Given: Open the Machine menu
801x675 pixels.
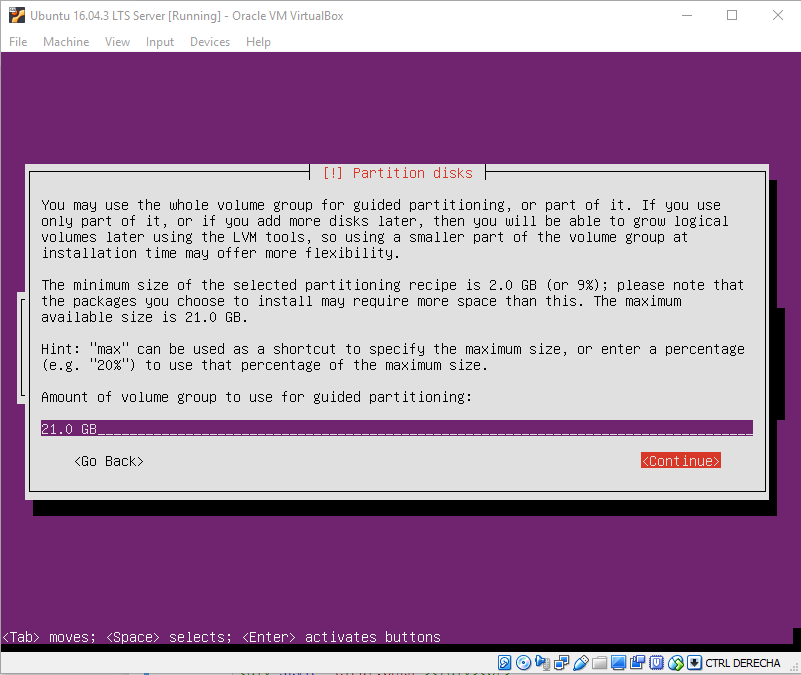Looking at the screenshot, I should [x=66, y=42].
